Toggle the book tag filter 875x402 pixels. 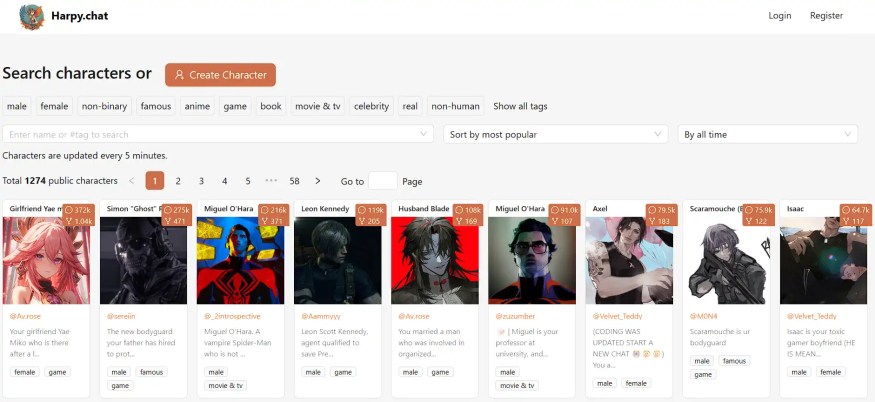[271, 106]
